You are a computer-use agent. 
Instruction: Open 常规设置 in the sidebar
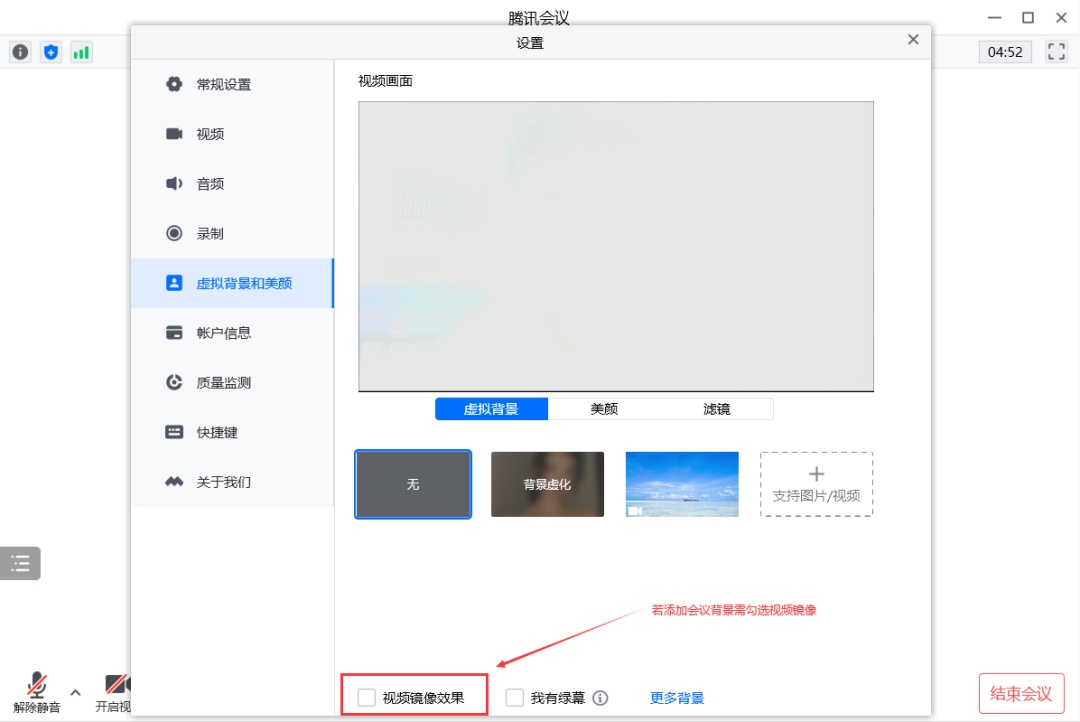(223, 85)
